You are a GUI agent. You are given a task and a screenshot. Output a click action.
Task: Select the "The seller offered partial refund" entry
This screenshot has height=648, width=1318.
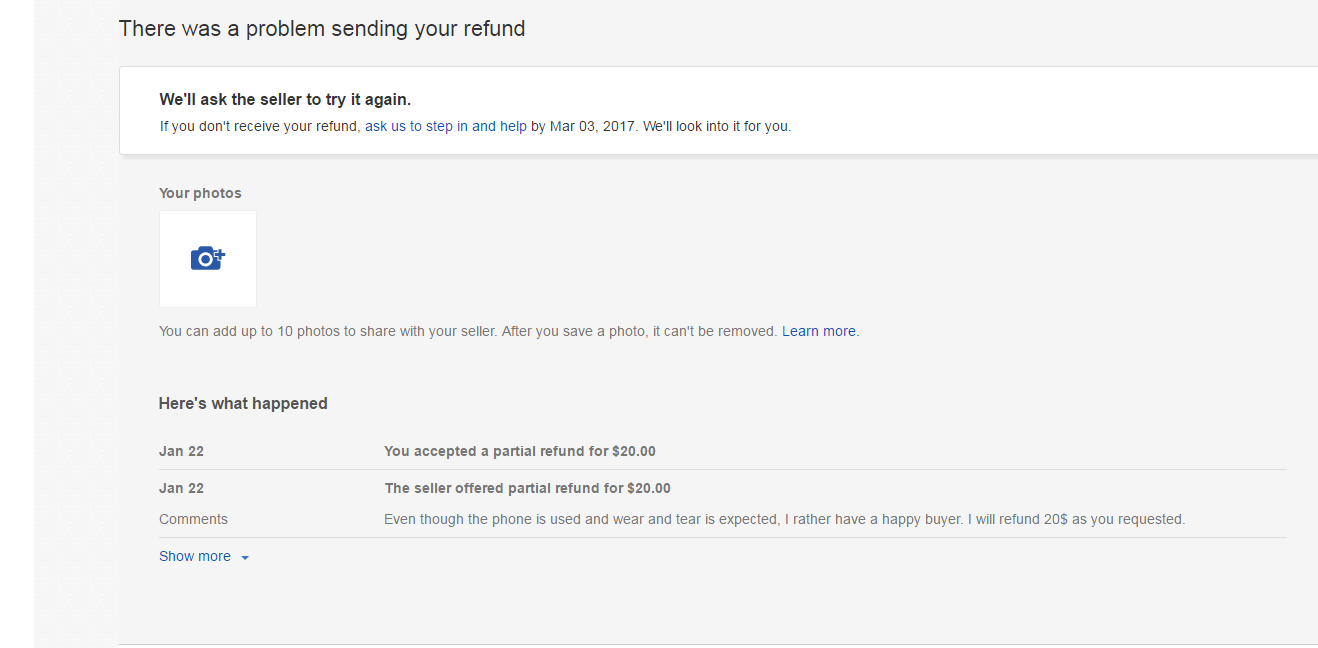pos(527,488)
